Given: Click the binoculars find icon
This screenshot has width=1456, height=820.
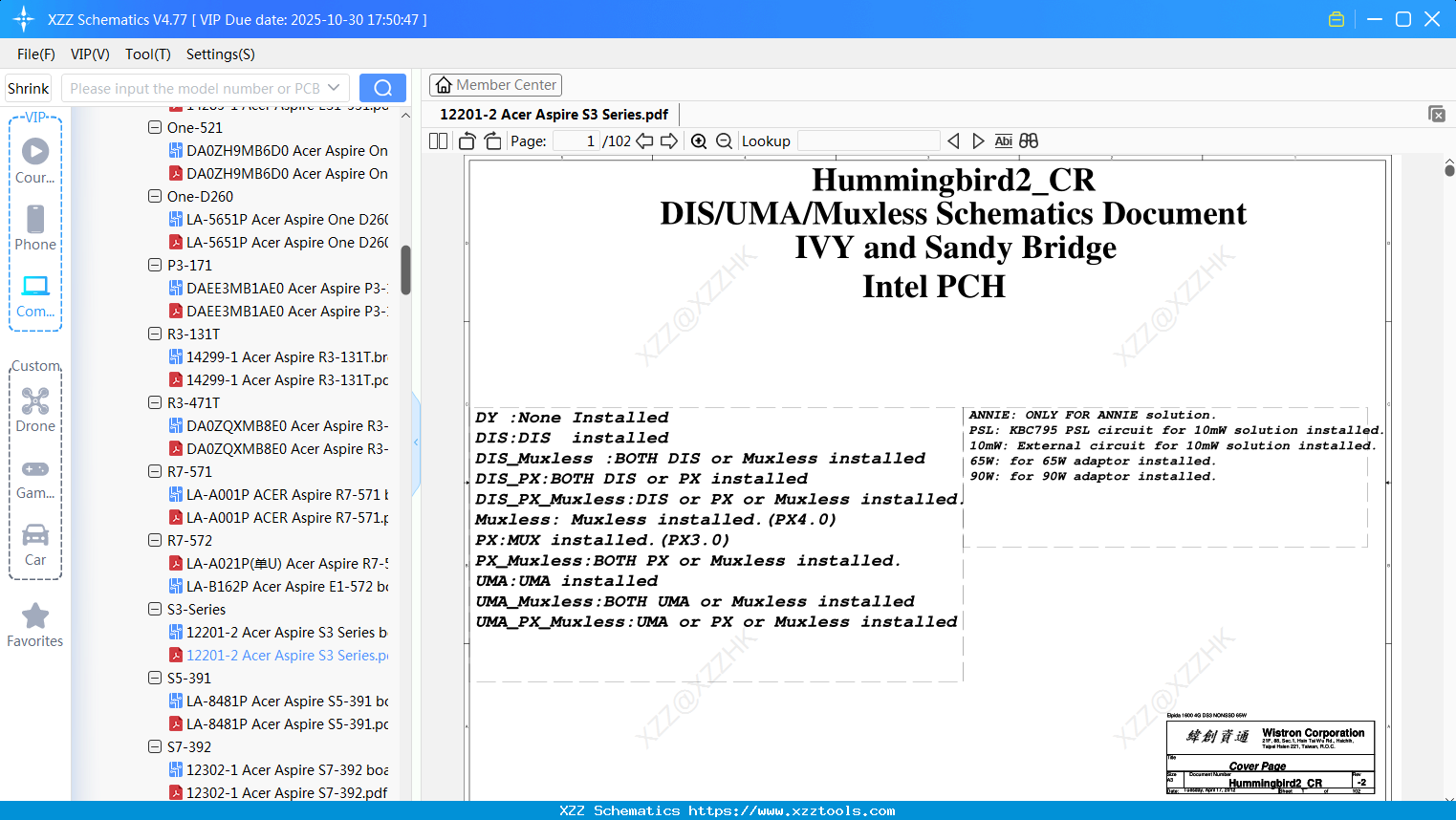Looking at the screenshot, I should 1029,141.
